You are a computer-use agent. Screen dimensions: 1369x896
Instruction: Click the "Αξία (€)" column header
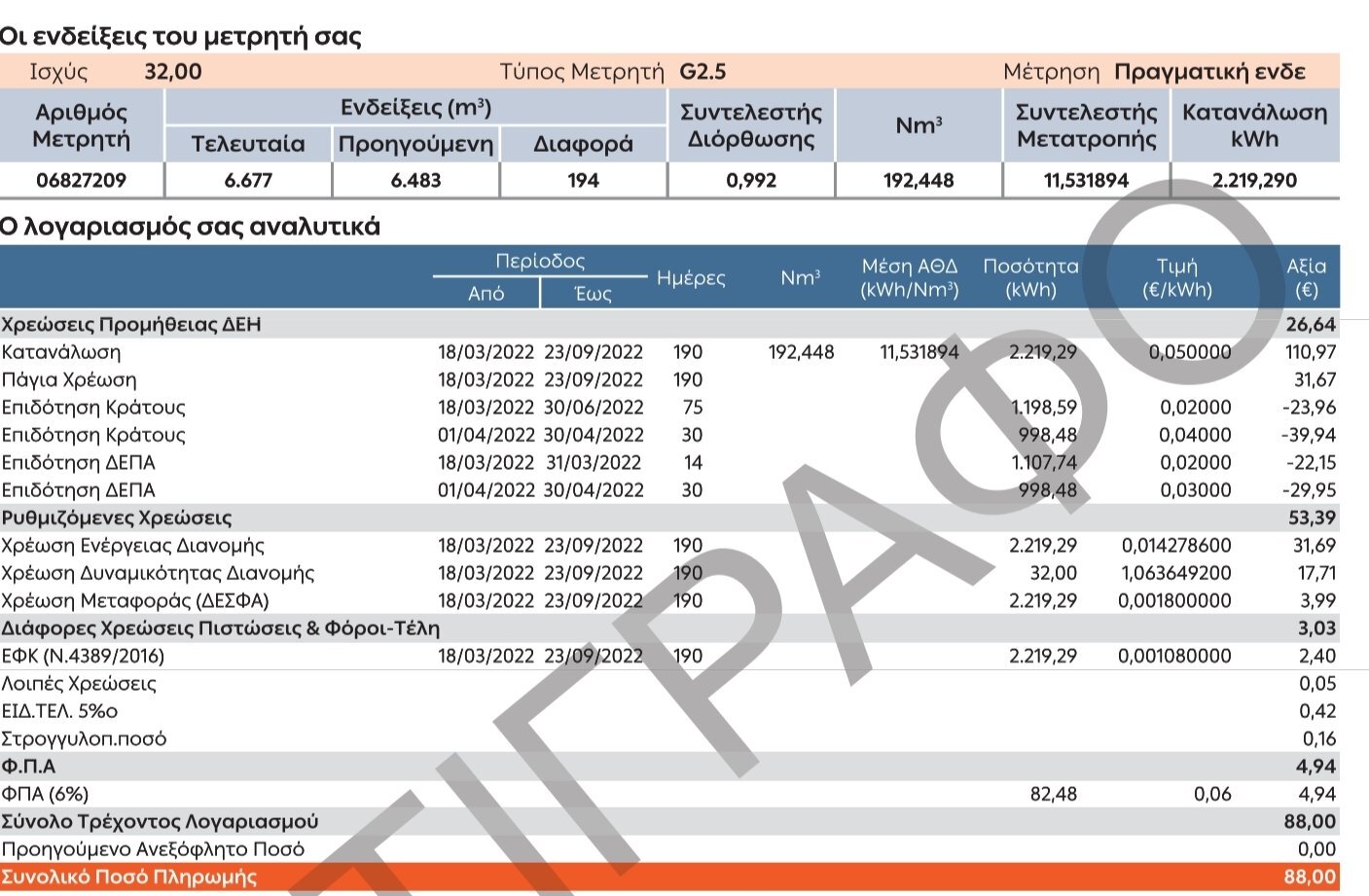coord(1307,278)
